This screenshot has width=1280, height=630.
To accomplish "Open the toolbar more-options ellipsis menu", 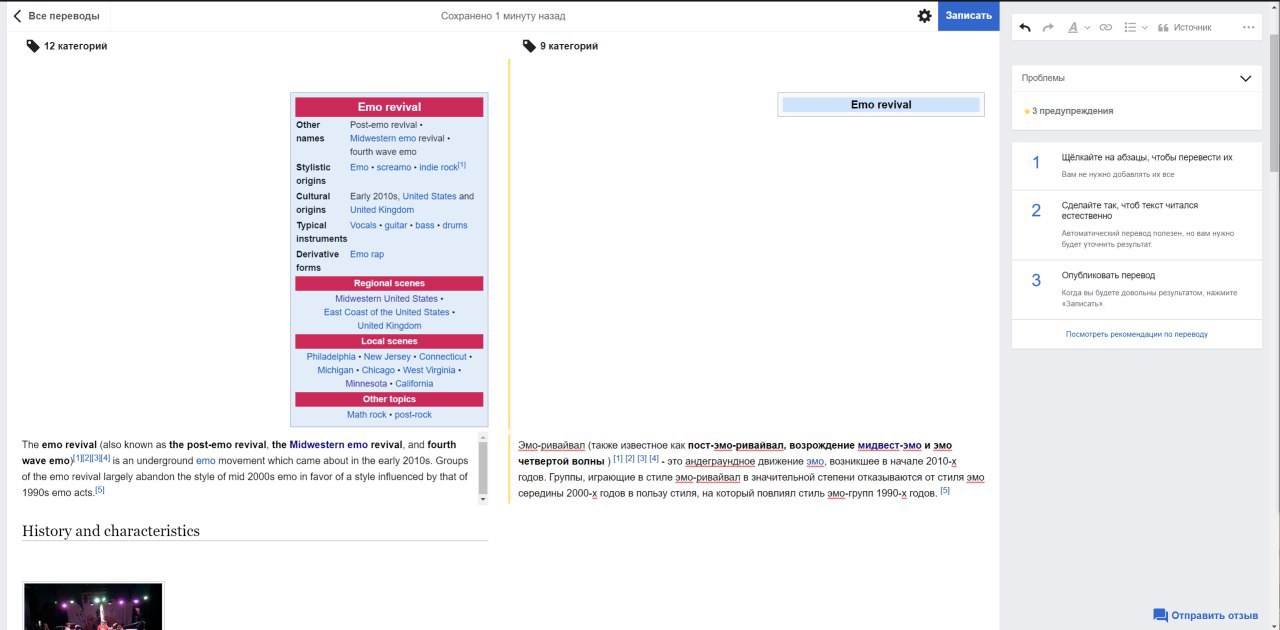I will pyautogui.click(x=1248, y=27).
